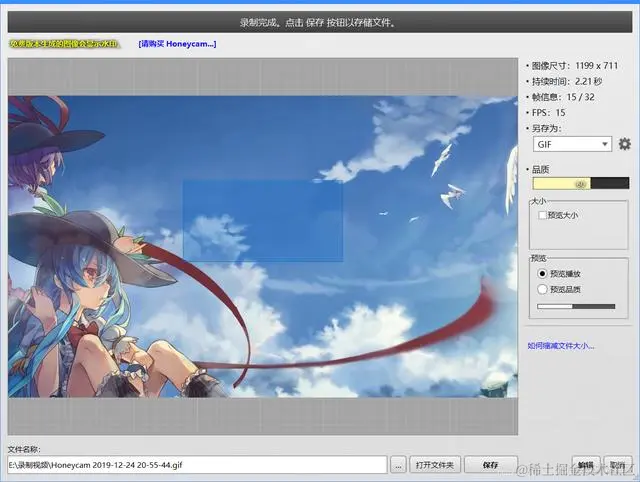
Task: Click the 保存 button
Action: coord(491,465)
